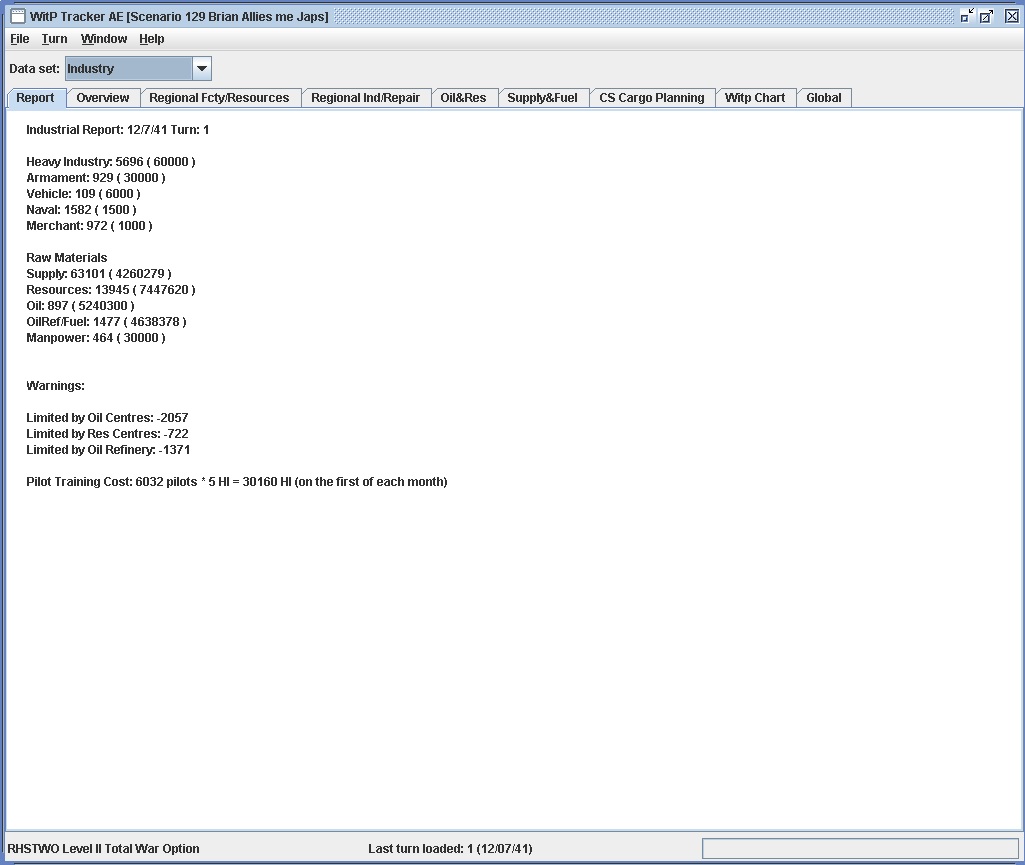Click the iconify window button
Viewport: 1025px width, 865px height.
pyautogui.click(x=967, y=16)
